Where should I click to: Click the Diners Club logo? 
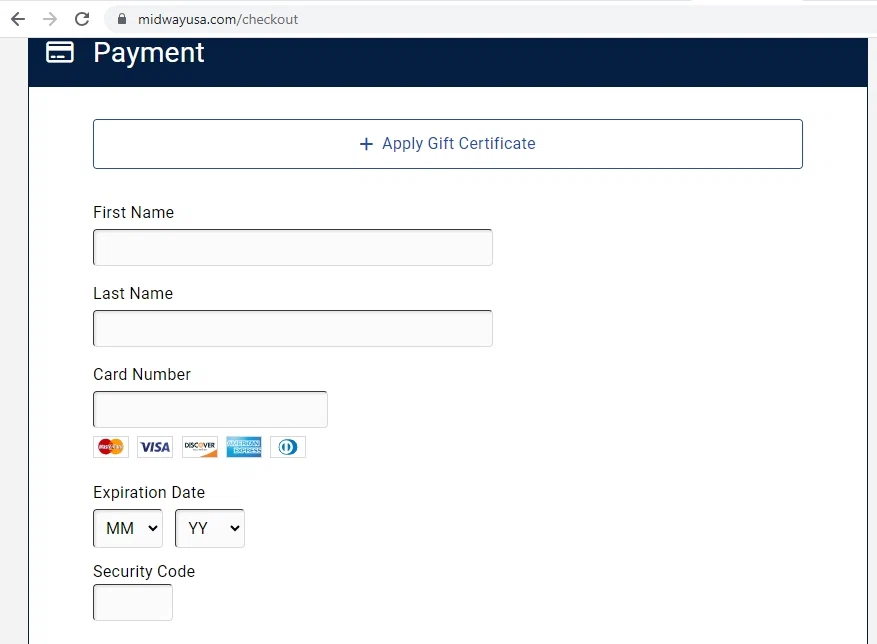pyautogui.click(x=287, y=447)
